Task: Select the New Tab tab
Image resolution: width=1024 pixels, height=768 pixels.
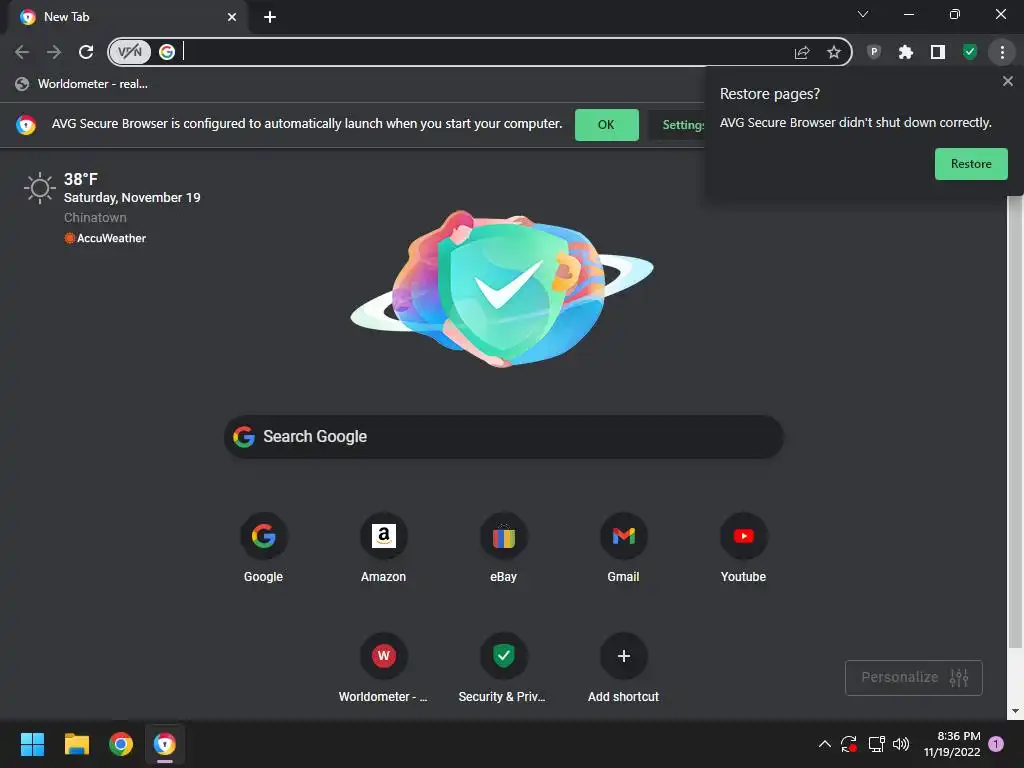Action: (x=127, y=17)
